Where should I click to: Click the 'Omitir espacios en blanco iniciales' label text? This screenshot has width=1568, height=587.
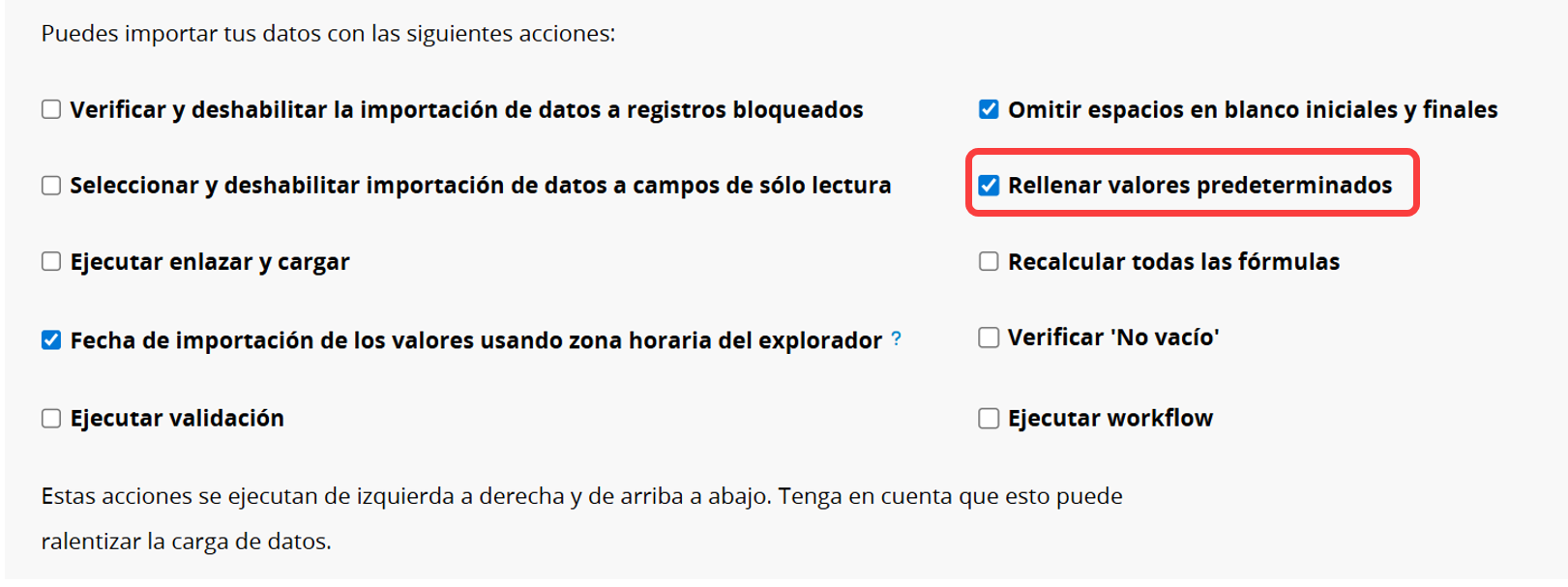tap(1252, 110)
